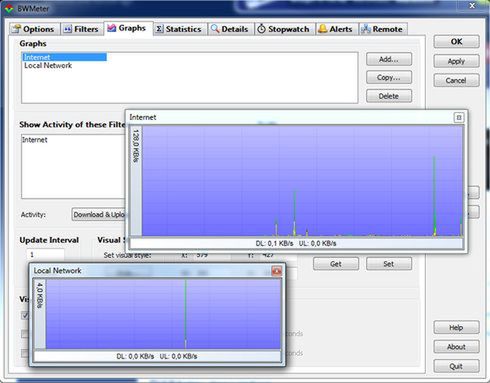490x383 pixels.
Task: Click the Update Interval input field
Action: [45, 254]
